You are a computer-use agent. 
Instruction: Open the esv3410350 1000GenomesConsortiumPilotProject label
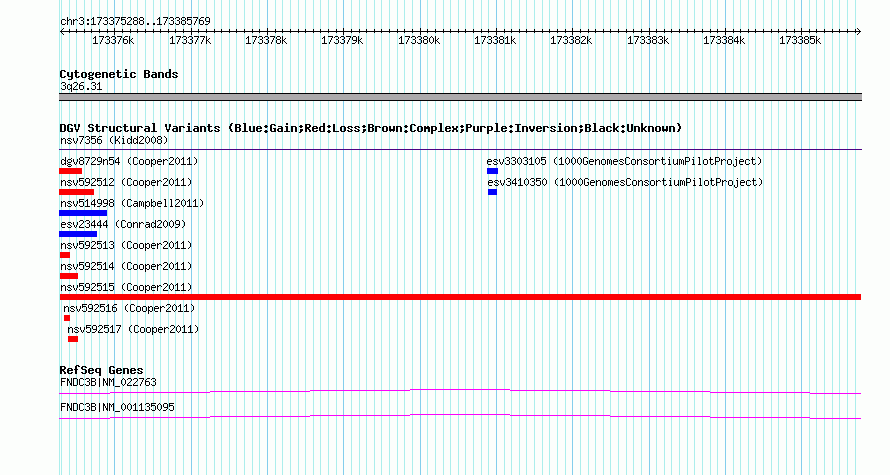click(625, 182)
